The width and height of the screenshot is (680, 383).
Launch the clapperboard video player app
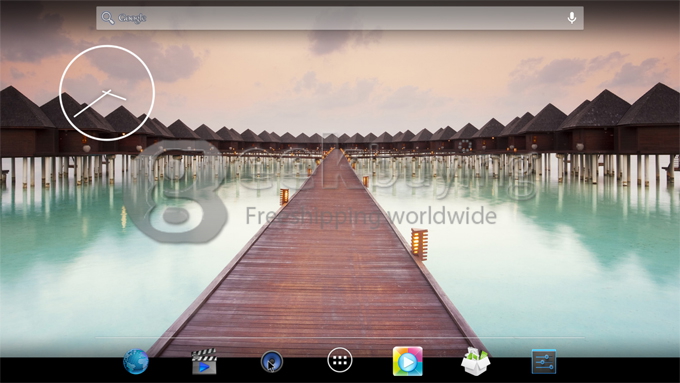[x=204, y=361]
